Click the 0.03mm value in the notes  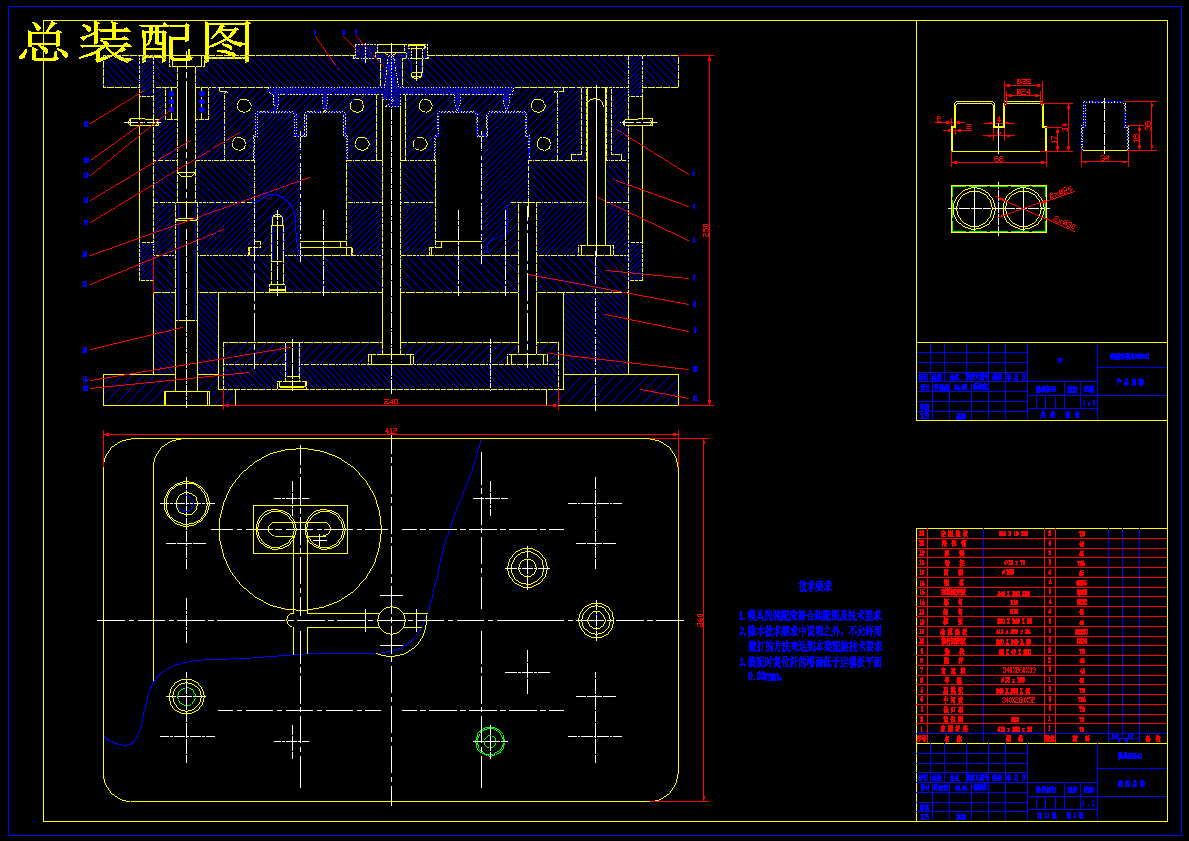tap(765, 676)
